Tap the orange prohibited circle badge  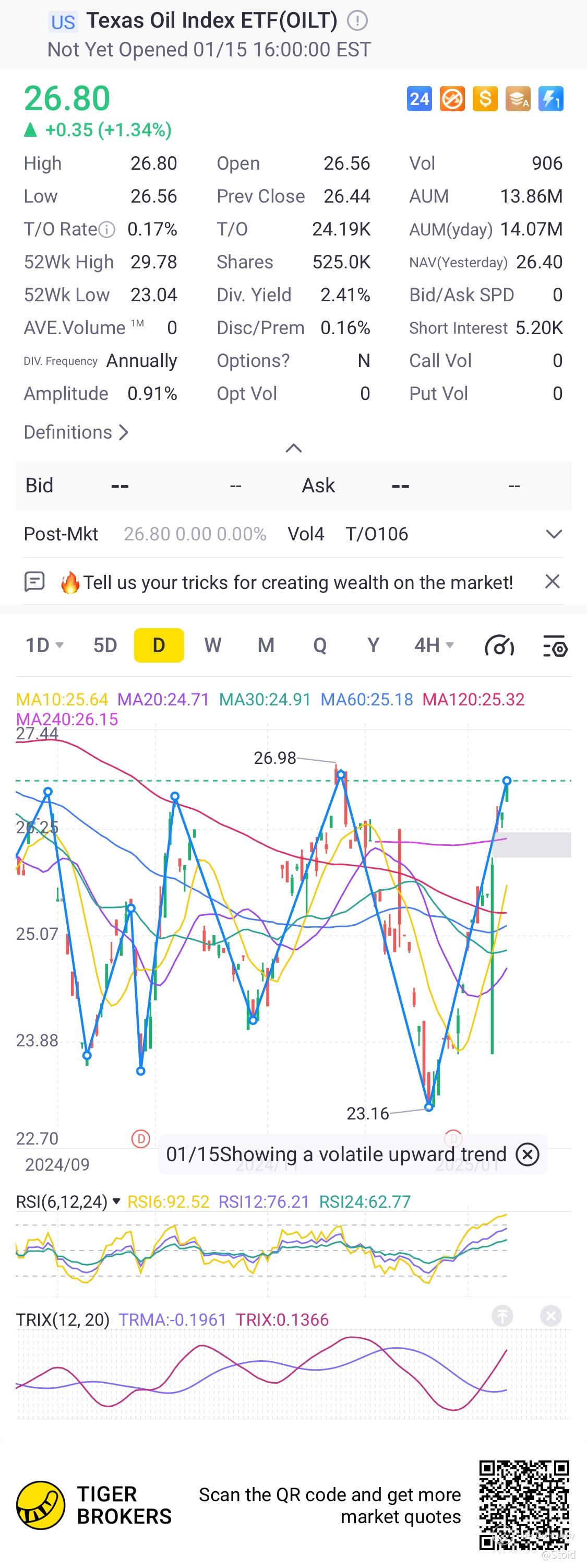point(452,99)
